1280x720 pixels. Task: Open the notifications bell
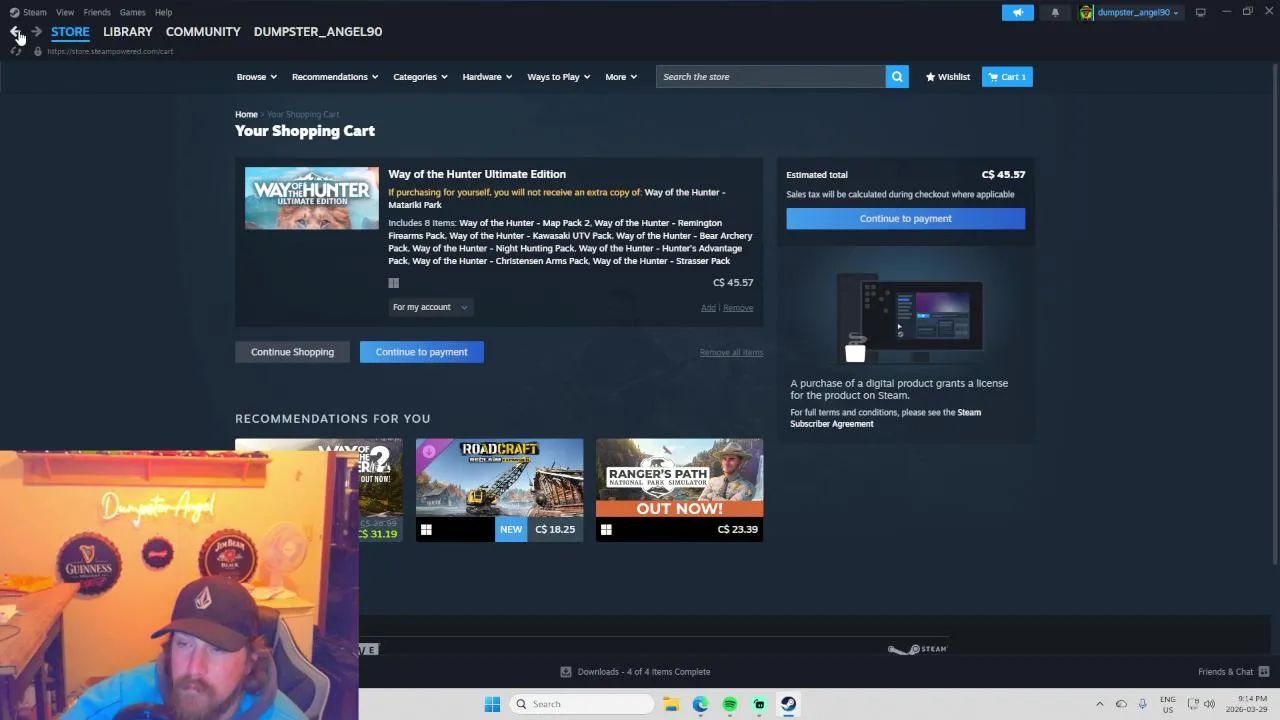(x=1055, y=12)
